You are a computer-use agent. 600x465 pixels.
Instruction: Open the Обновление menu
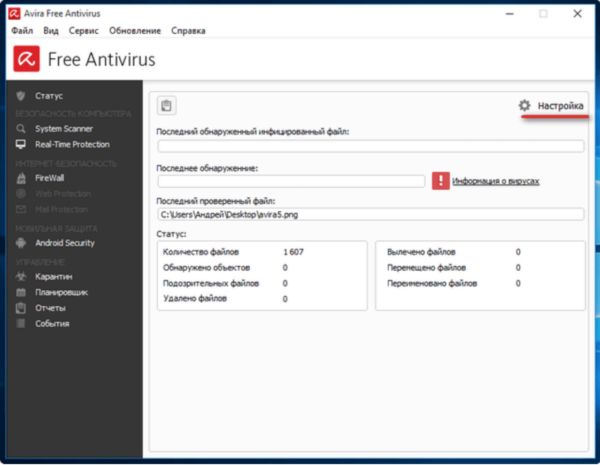pyautogui.click(x=135, y=31)
